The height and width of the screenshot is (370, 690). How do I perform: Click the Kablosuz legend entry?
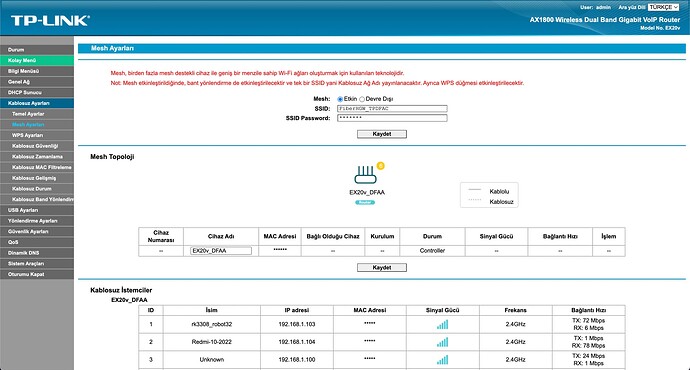490,202
